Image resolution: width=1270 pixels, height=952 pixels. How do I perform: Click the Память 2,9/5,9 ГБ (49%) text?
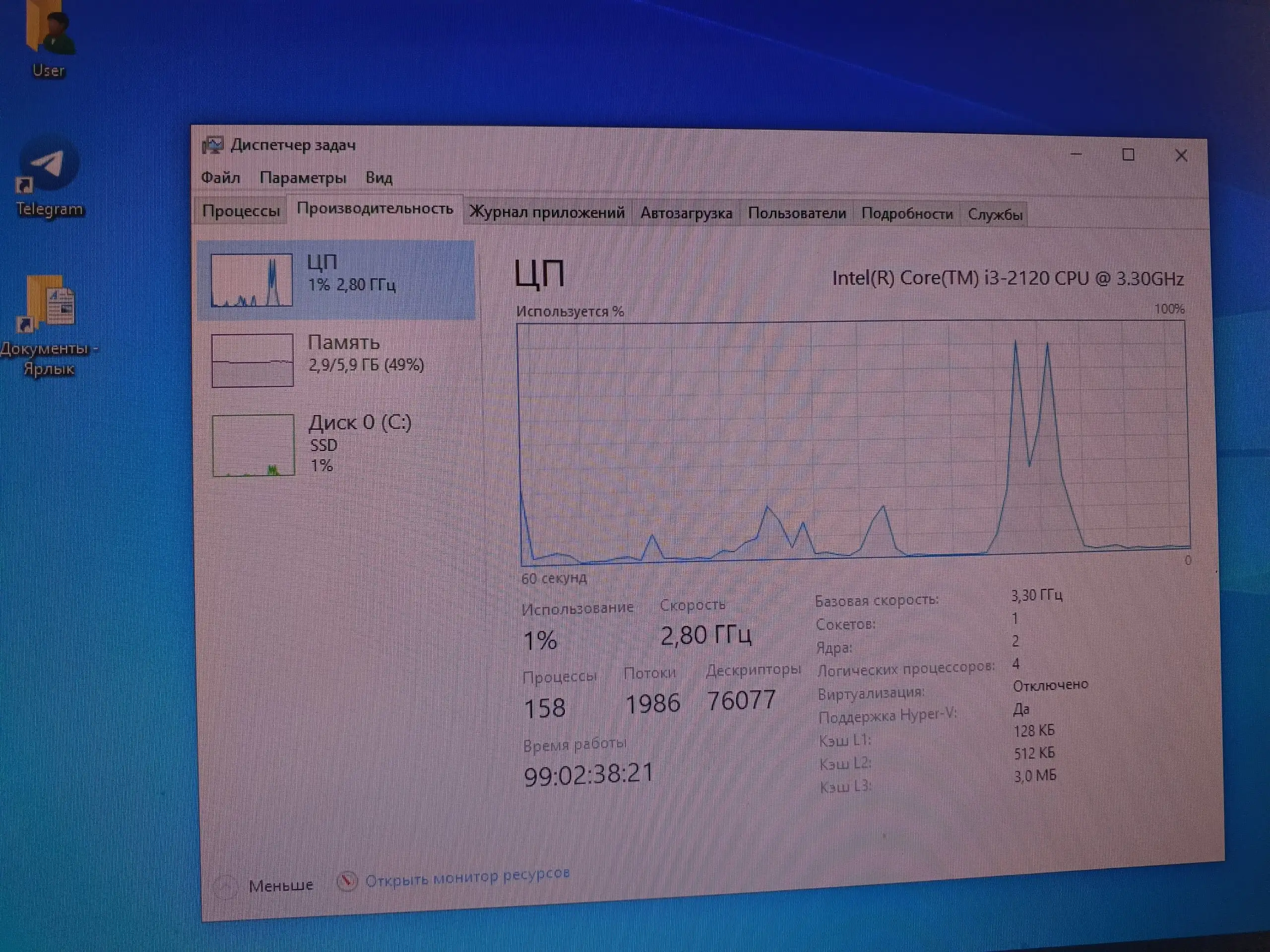point(366,353)
